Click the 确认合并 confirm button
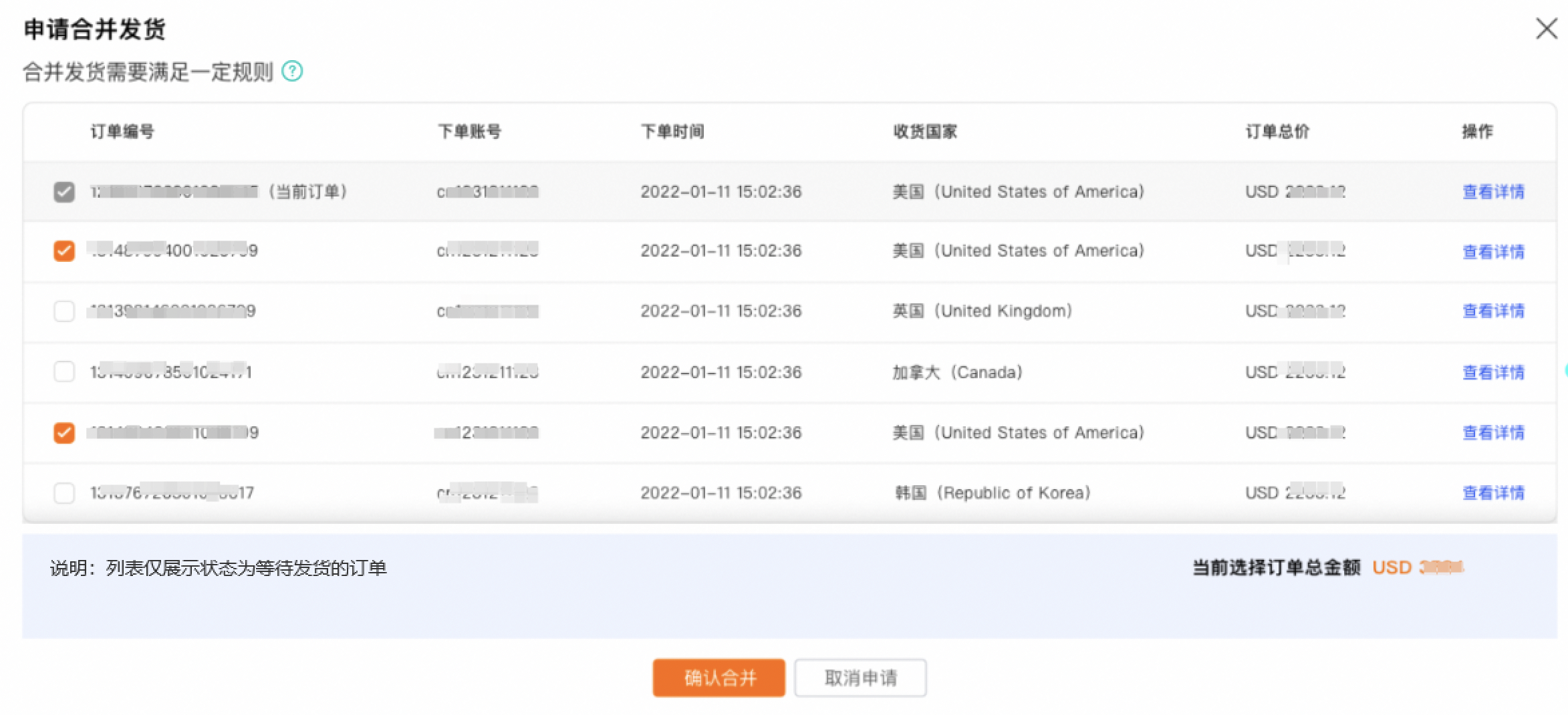Screen dimensions: 1568x715 point(718,678)
